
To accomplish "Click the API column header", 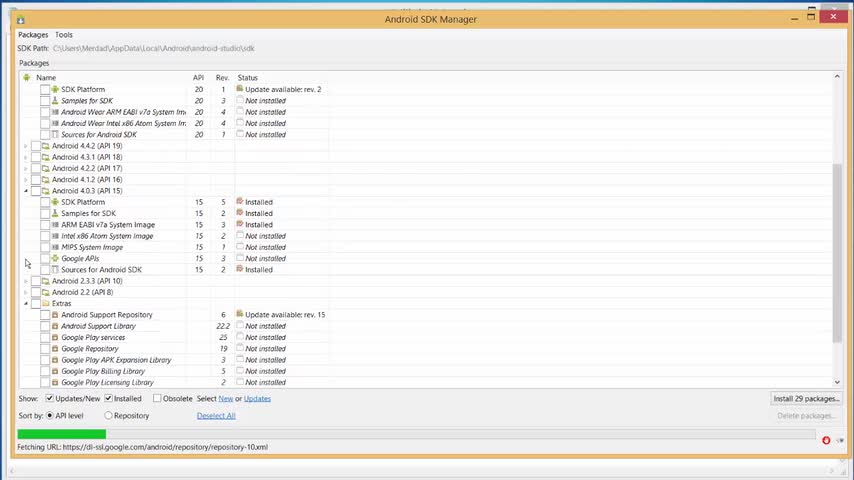I will pos(198,78).
